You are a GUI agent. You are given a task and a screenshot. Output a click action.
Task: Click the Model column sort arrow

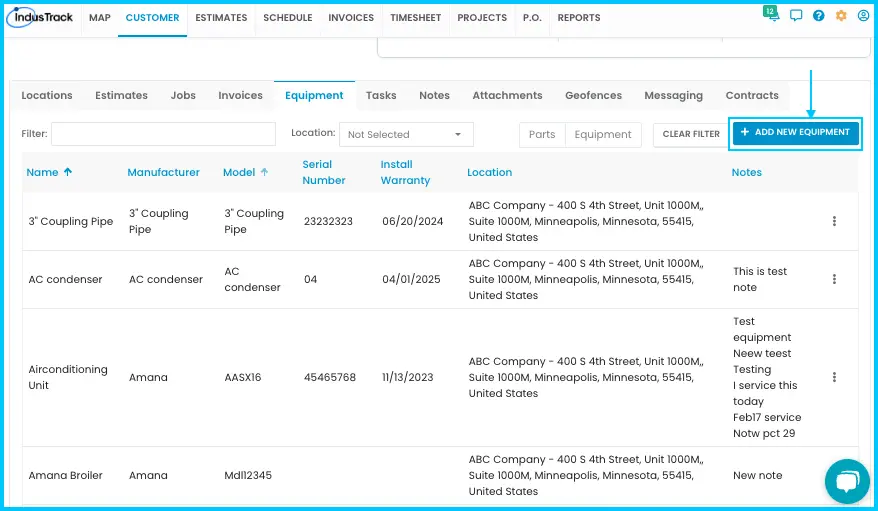pos(264,172)
